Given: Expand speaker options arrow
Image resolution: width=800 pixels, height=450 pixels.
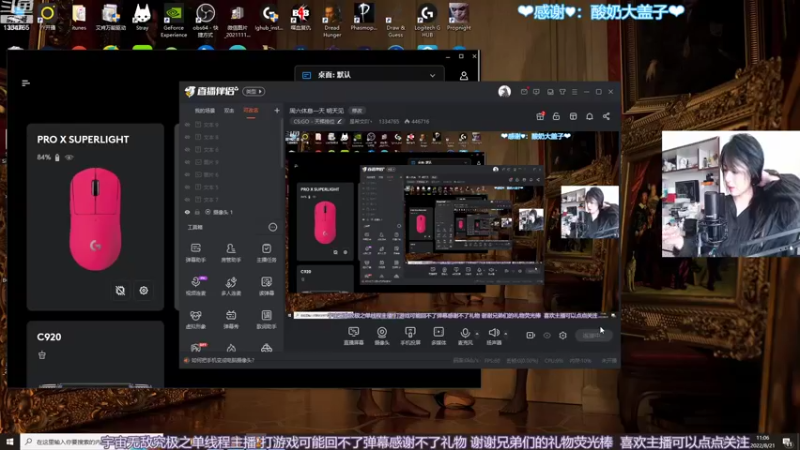Looking at the screenshot, I should (x=506, y=334).
